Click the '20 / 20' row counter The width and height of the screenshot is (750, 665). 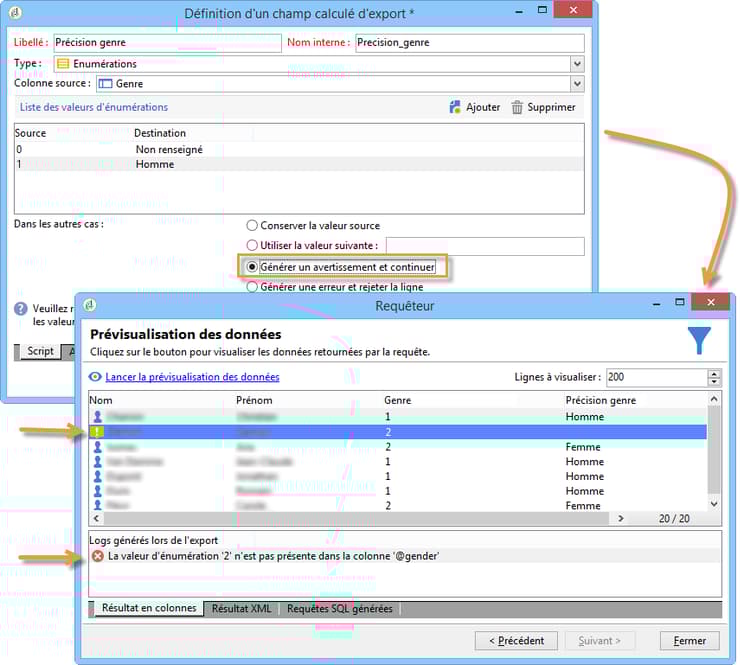point(674,519)
